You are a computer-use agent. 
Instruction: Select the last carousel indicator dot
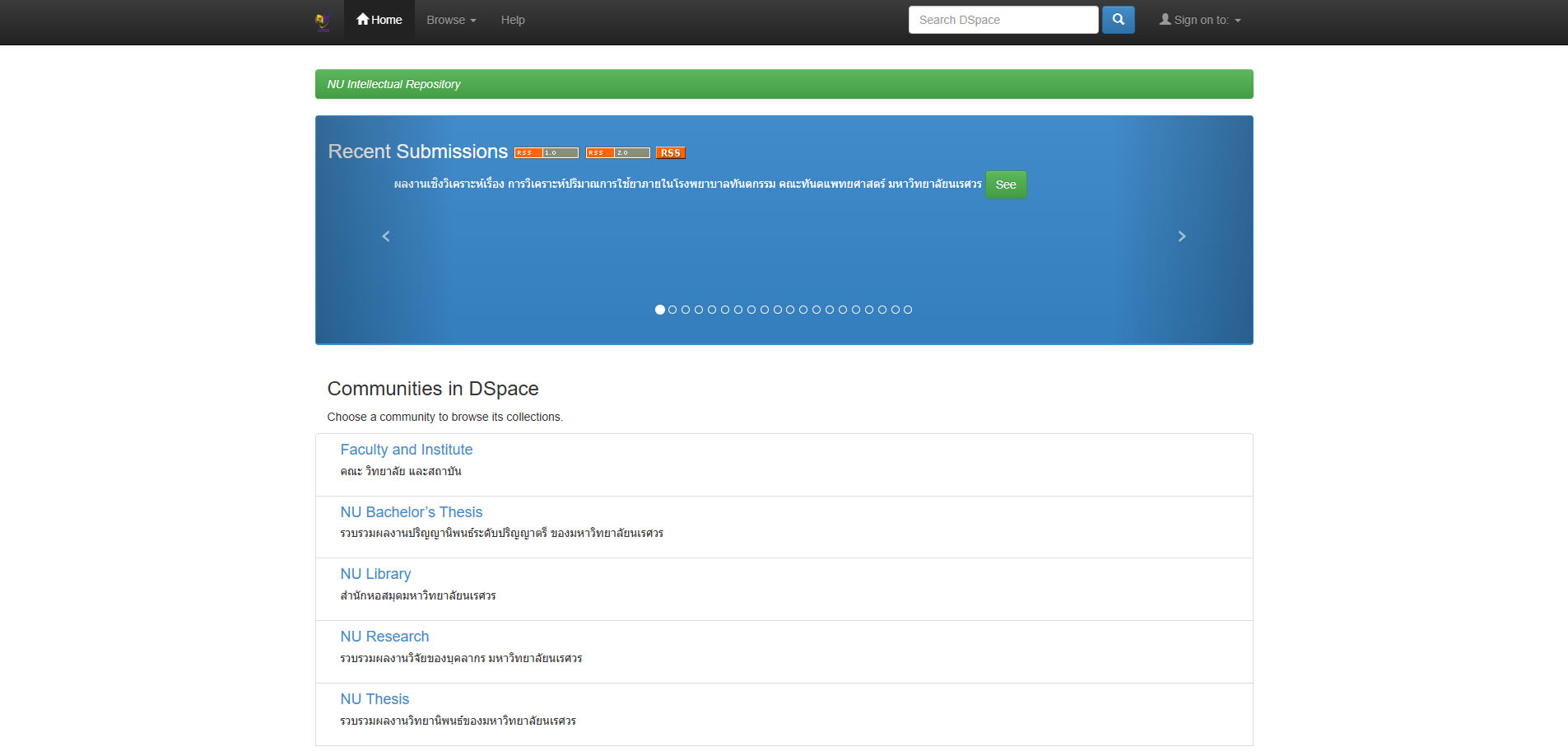(908, 310)
